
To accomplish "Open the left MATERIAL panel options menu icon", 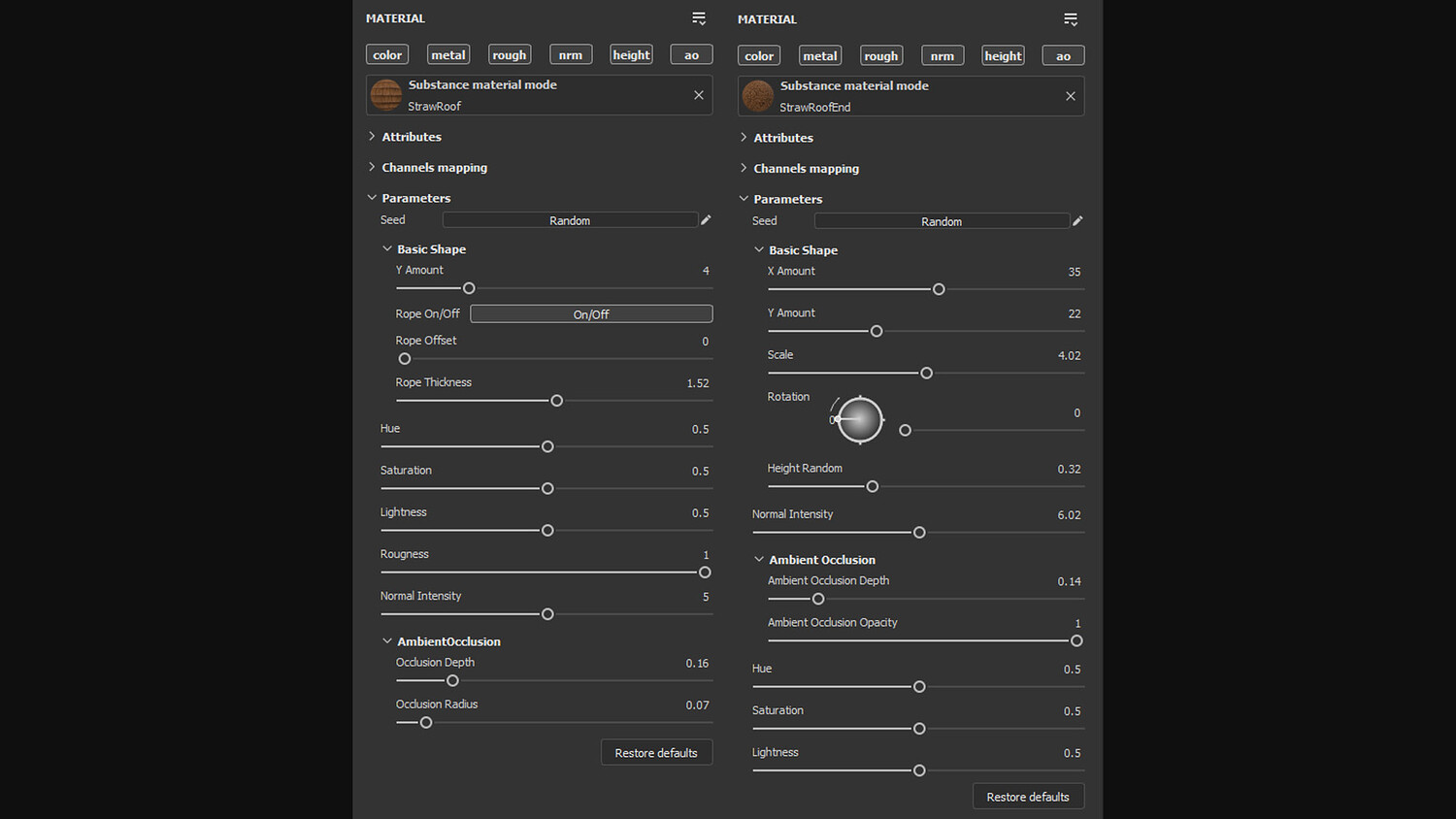I will [699, 18].
